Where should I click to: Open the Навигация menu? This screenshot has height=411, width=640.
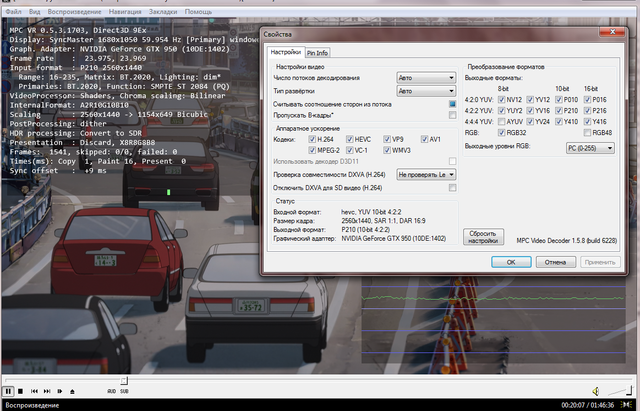point(125,12)
